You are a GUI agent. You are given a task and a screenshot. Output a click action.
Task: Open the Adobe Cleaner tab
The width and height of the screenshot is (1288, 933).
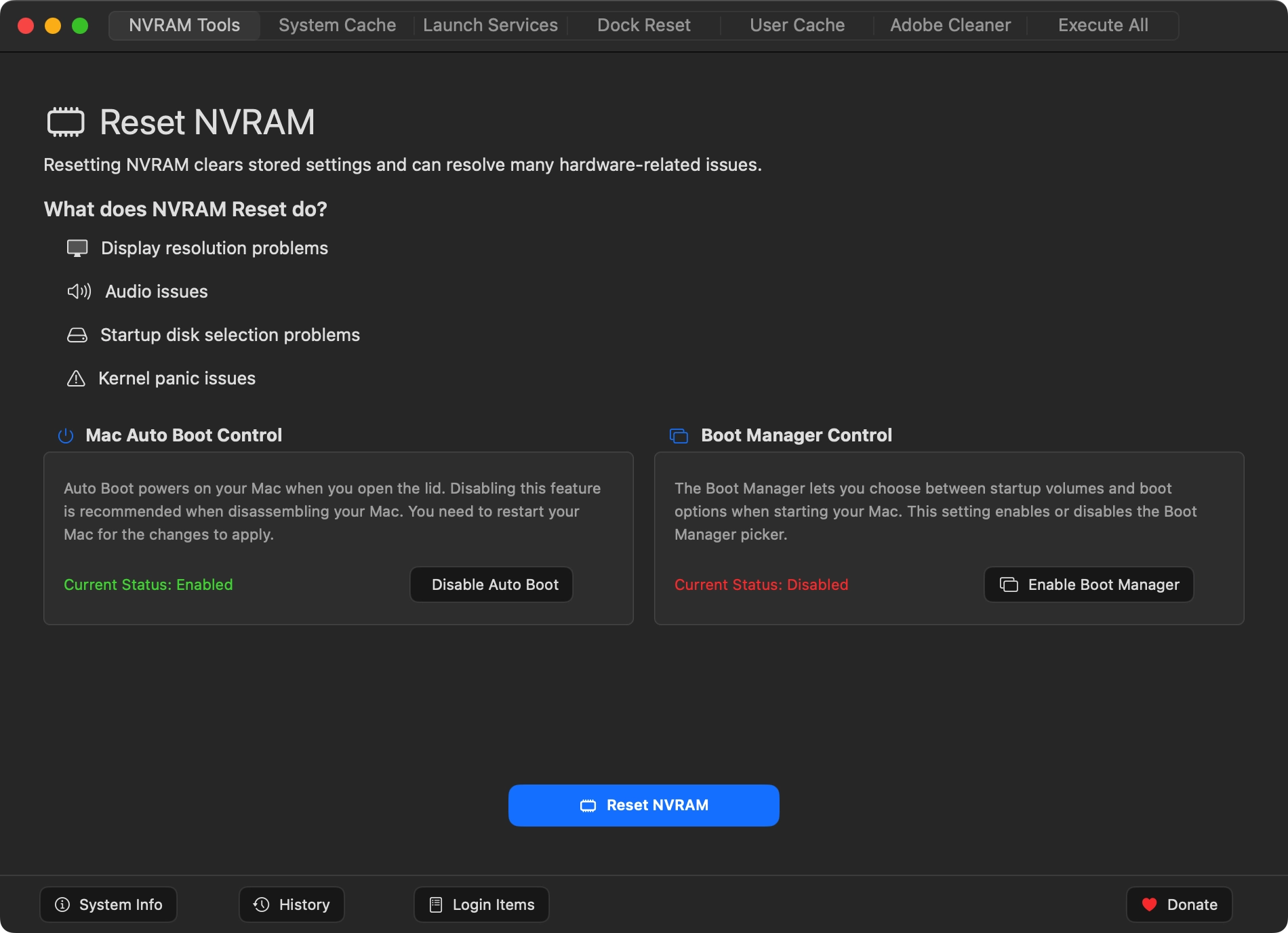pyautogui.click(x=950, y=25)
